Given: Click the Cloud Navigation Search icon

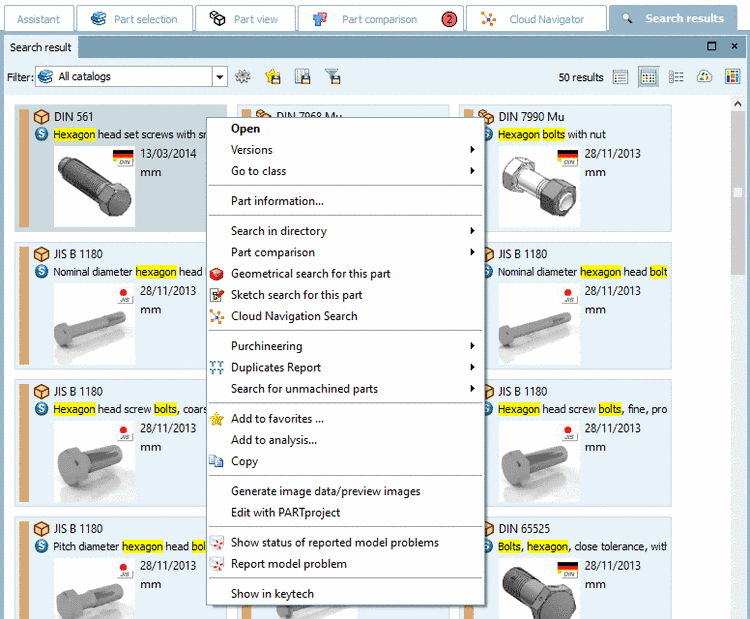Looking at the screenshot, I should [x=217, y=316].
